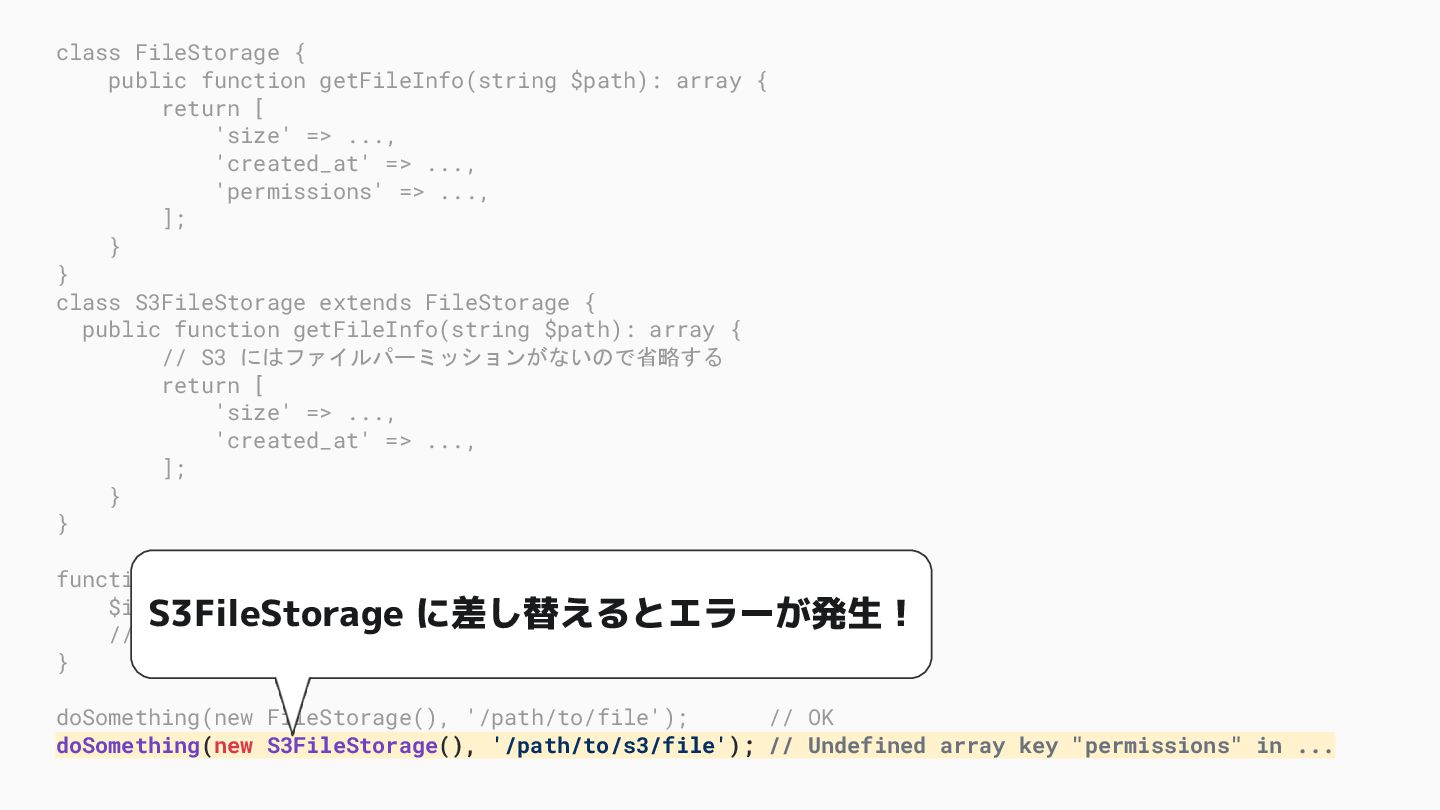Click the red 'new' keyword
This screenshot has height=810, width=1440.
coord(234,746)
